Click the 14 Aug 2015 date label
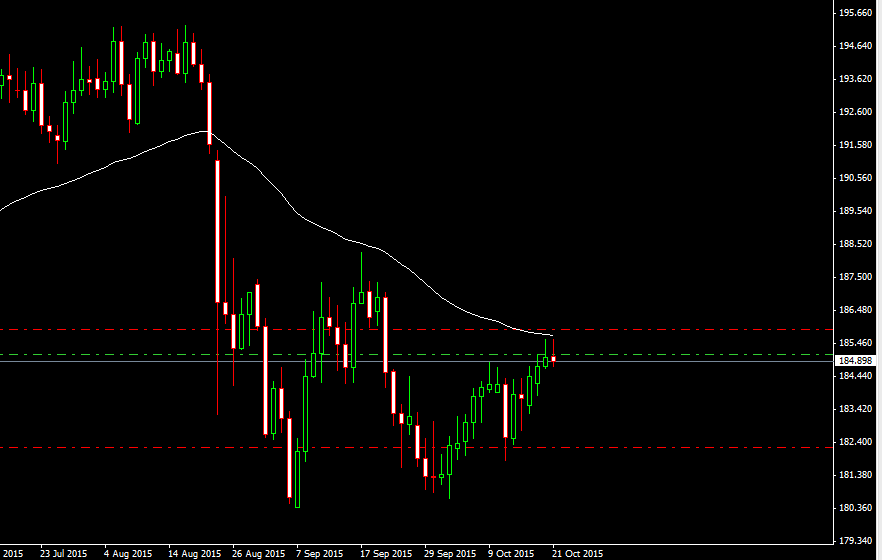882x560 pixels. (195, 554)
